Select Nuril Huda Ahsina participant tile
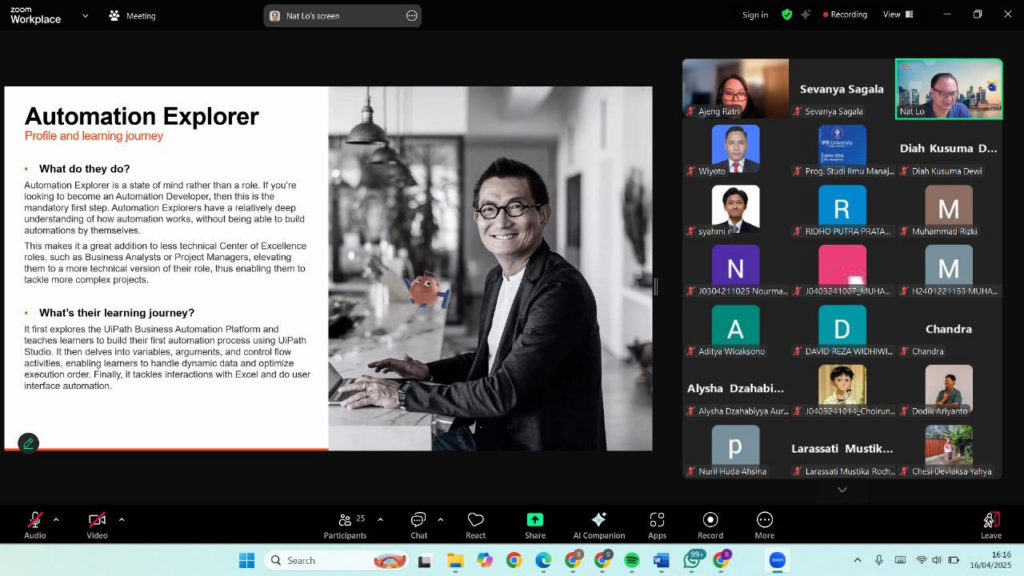 point(735,449)
